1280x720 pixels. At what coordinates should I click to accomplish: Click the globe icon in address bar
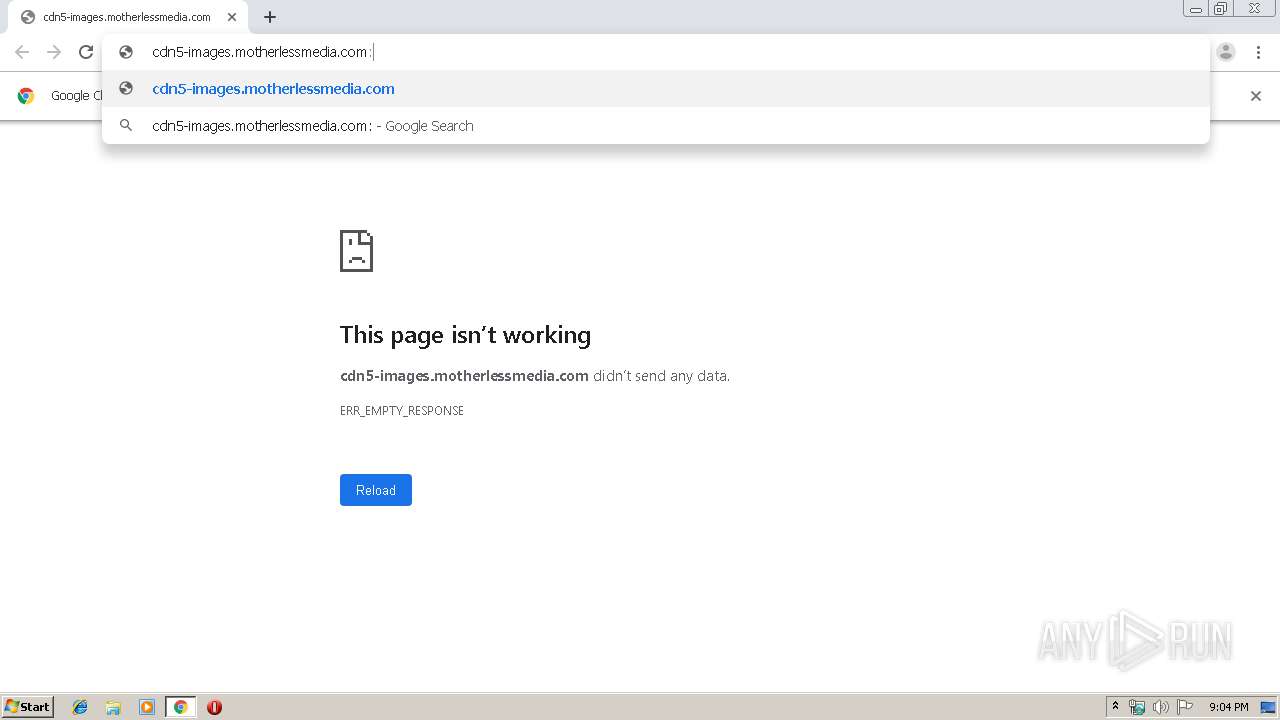tap(126, 52)
